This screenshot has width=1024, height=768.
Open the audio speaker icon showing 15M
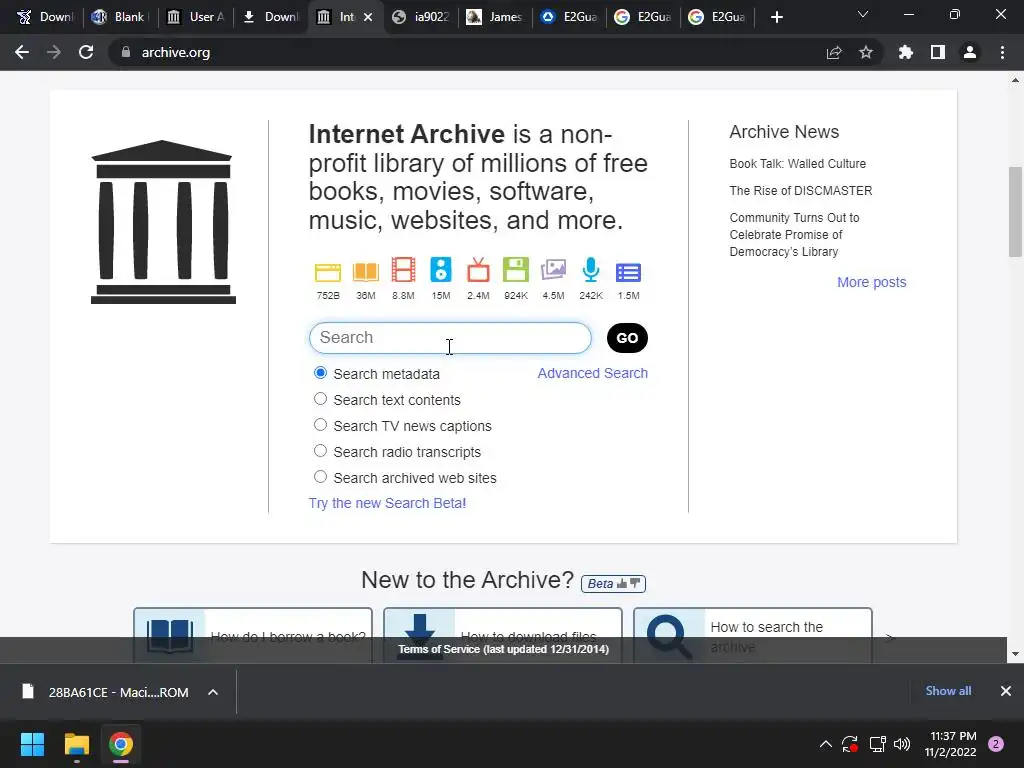441,270
